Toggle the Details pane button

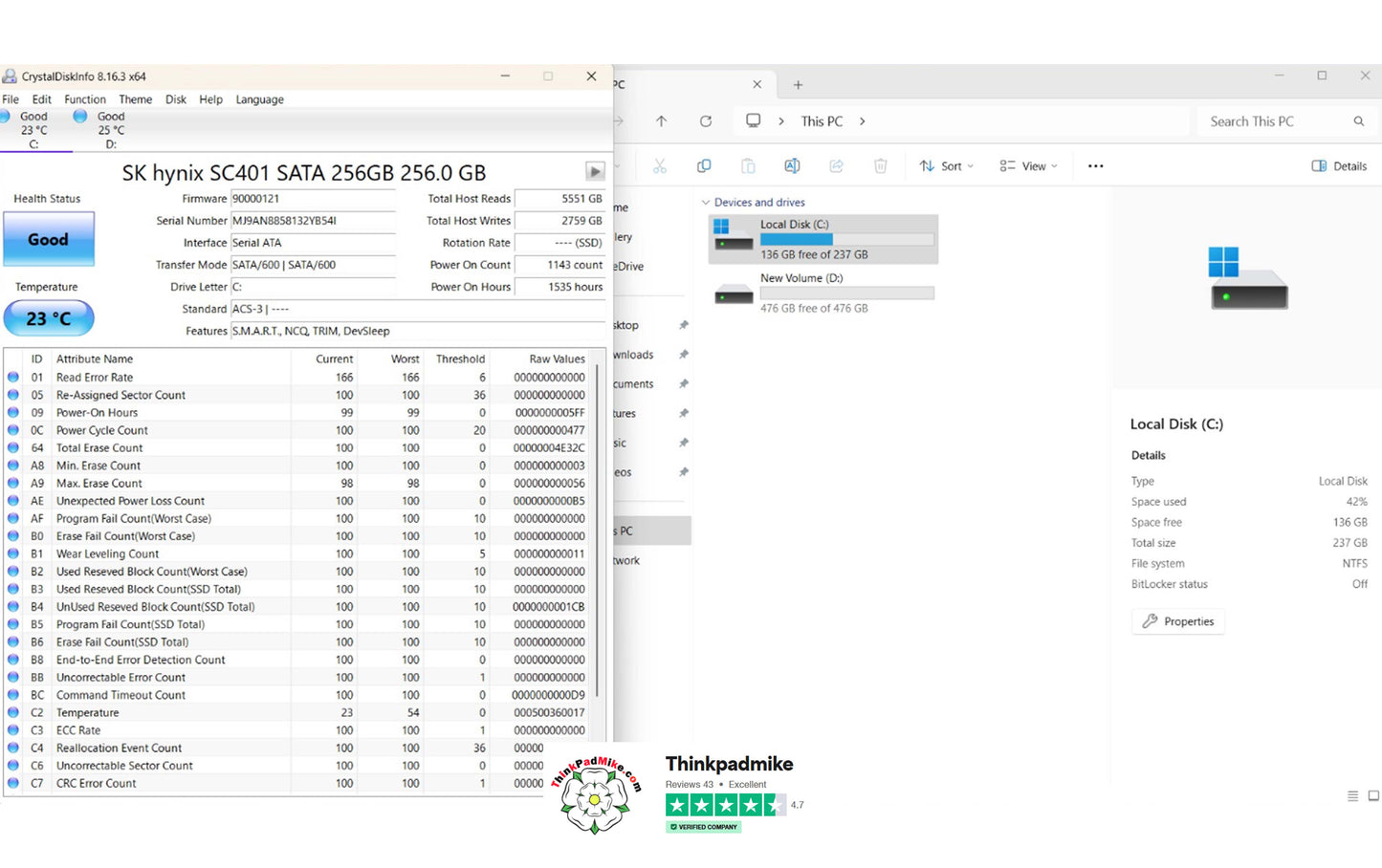[x=1339, y=166]
